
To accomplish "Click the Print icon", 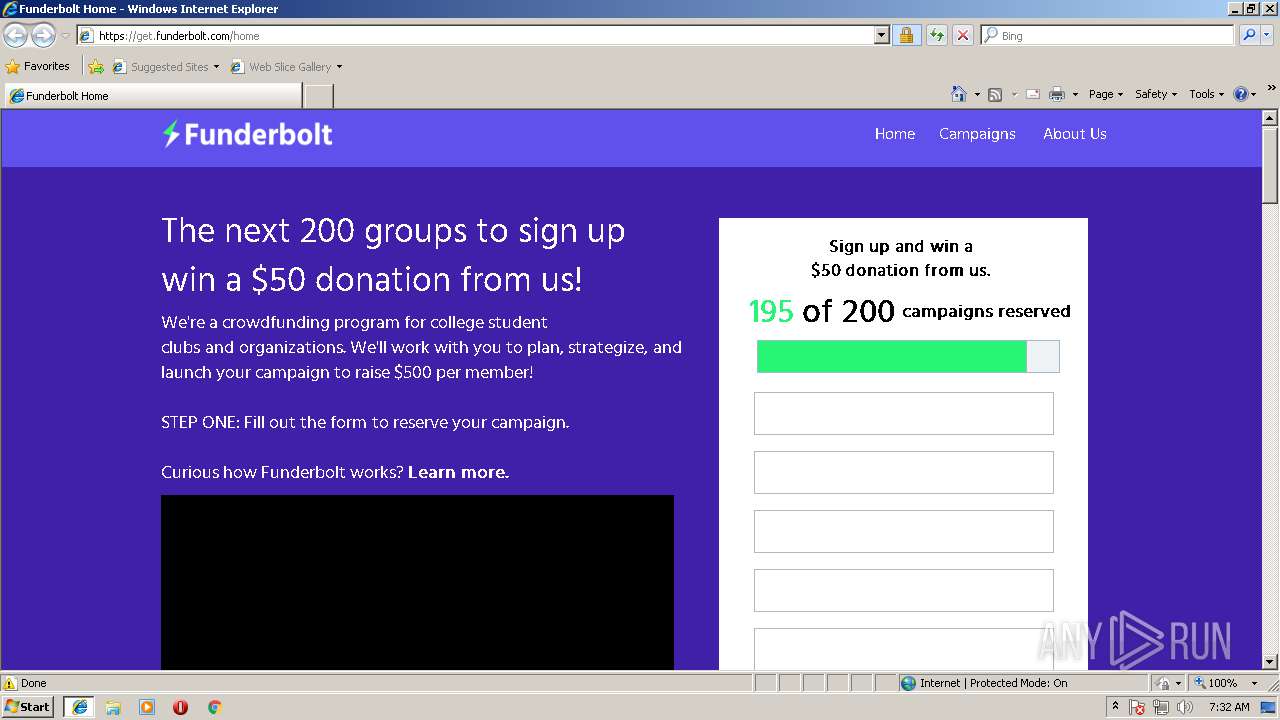I will click(x=1056, y=94).
